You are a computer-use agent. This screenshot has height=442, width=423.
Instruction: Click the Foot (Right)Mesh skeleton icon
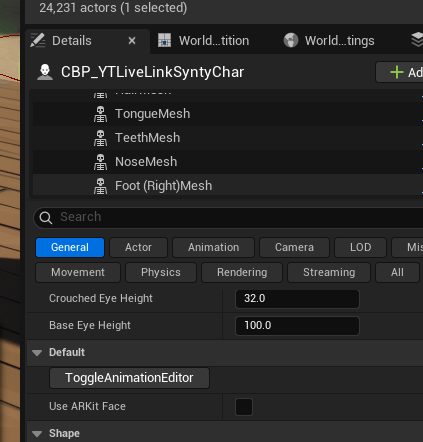(x=100, y=186)
